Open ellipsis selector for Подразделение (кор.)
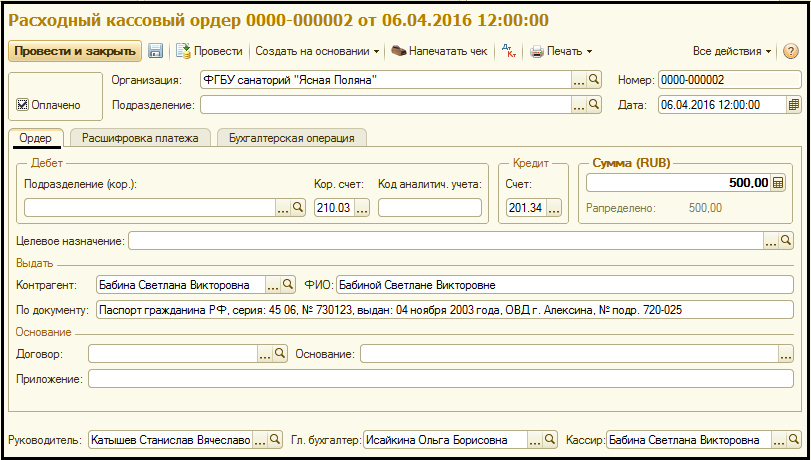This screenshot has height=460, width=811. click(283, 207)
